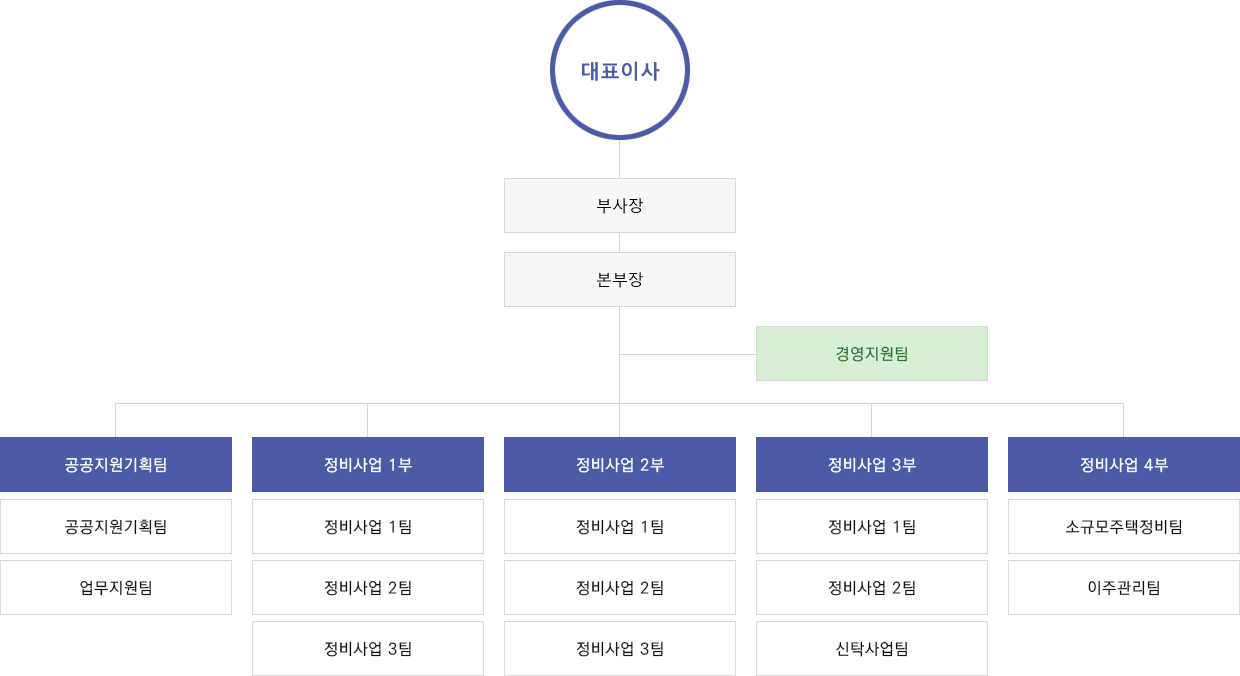Image resolution: width=1240 pixels, height=676 pixels.
Task: Select 정비사업 3팀 under 정비사업 2부
Action: click(620, 648)
